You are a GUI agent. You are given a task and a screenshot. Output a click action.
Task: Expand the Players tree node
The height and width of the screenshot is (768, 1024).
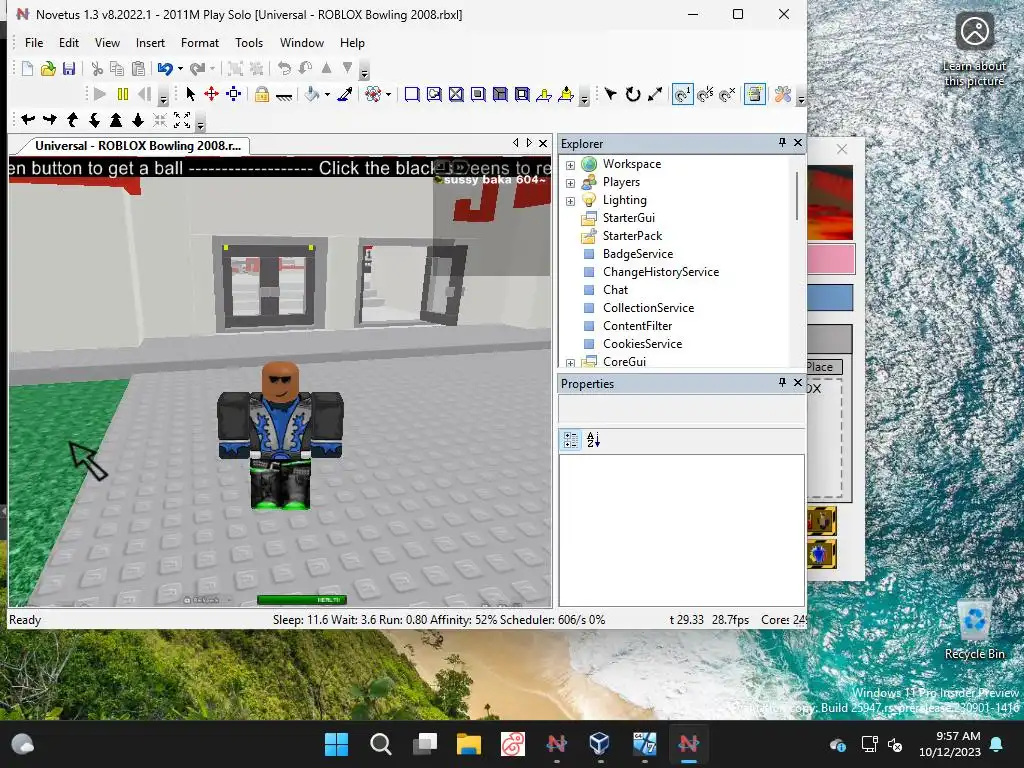tap(570, 184)
